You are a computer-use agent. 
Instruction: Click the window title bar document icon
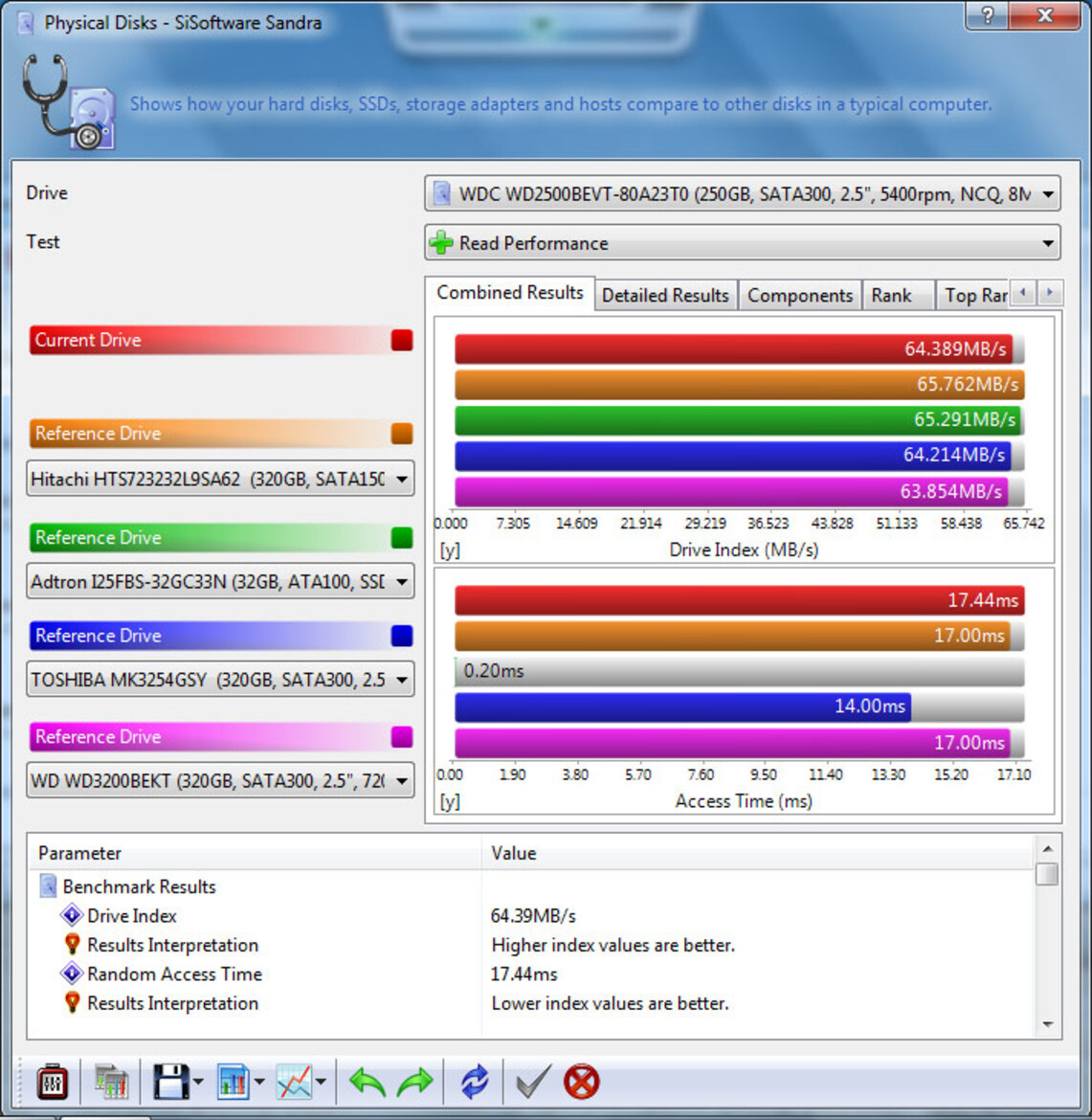point(27,23)
